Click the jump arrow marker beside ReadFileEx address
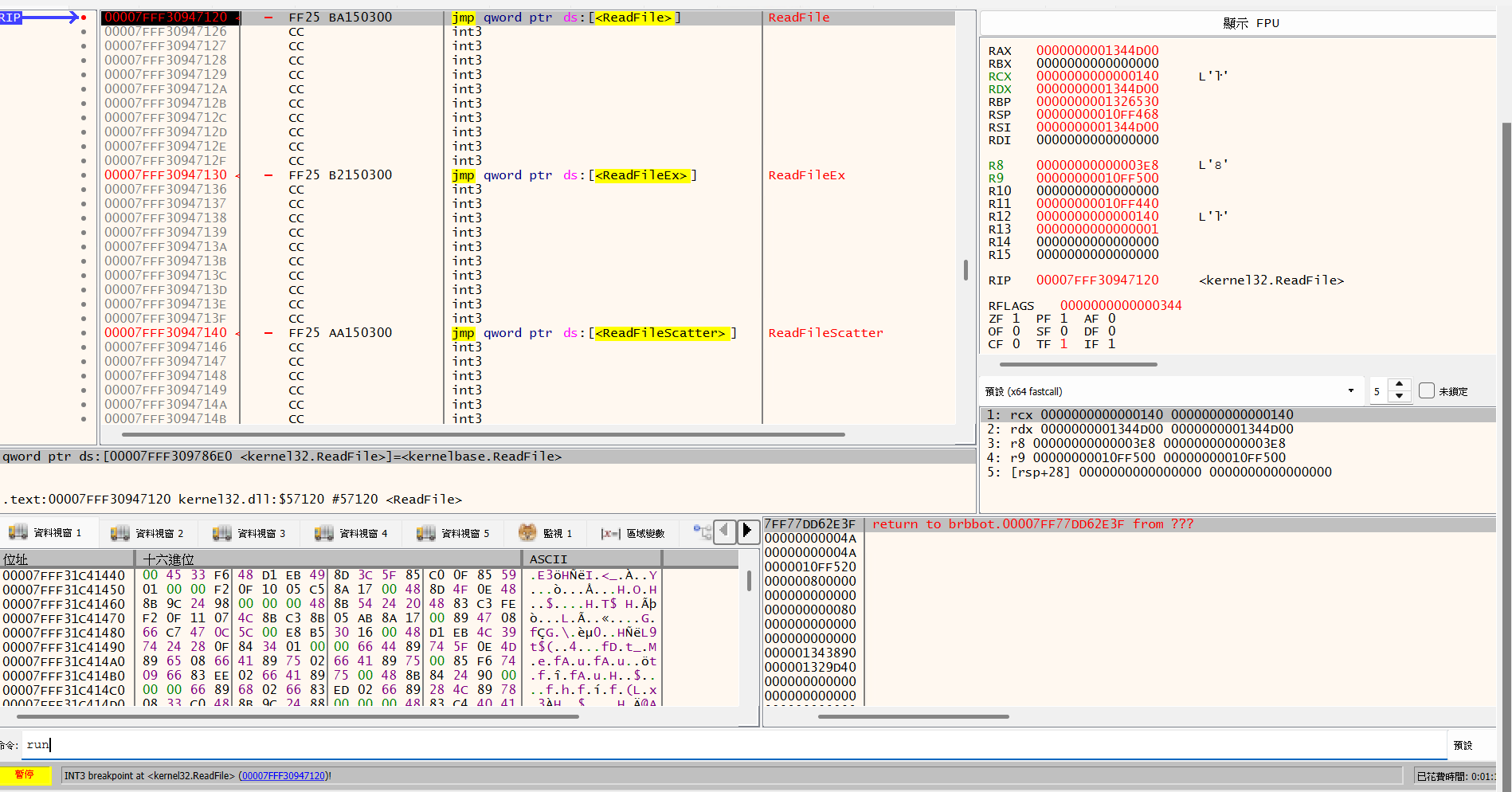 coord(238,175)
